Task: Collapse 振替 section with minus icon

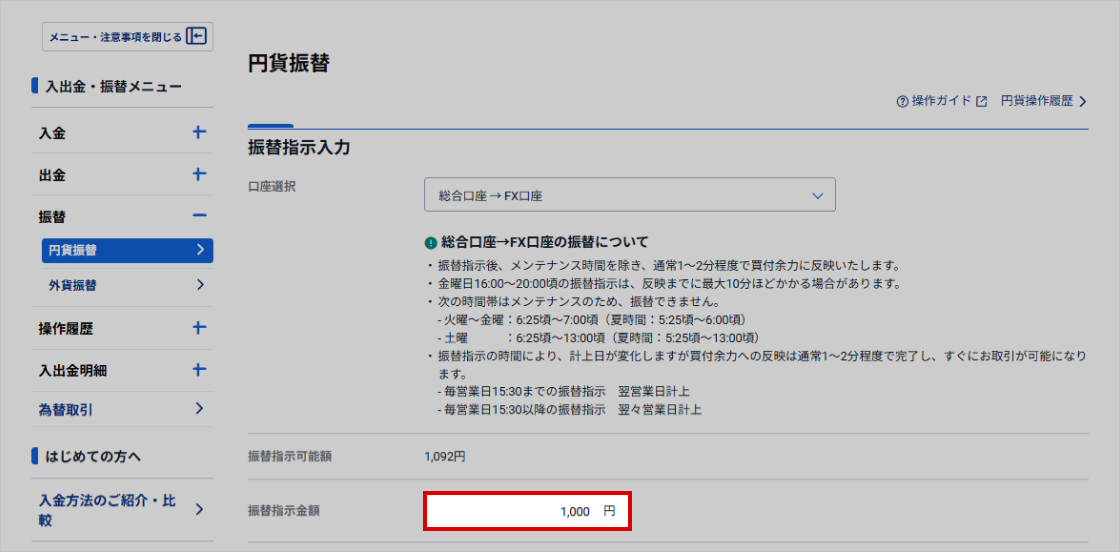Action: coord(199,216)
